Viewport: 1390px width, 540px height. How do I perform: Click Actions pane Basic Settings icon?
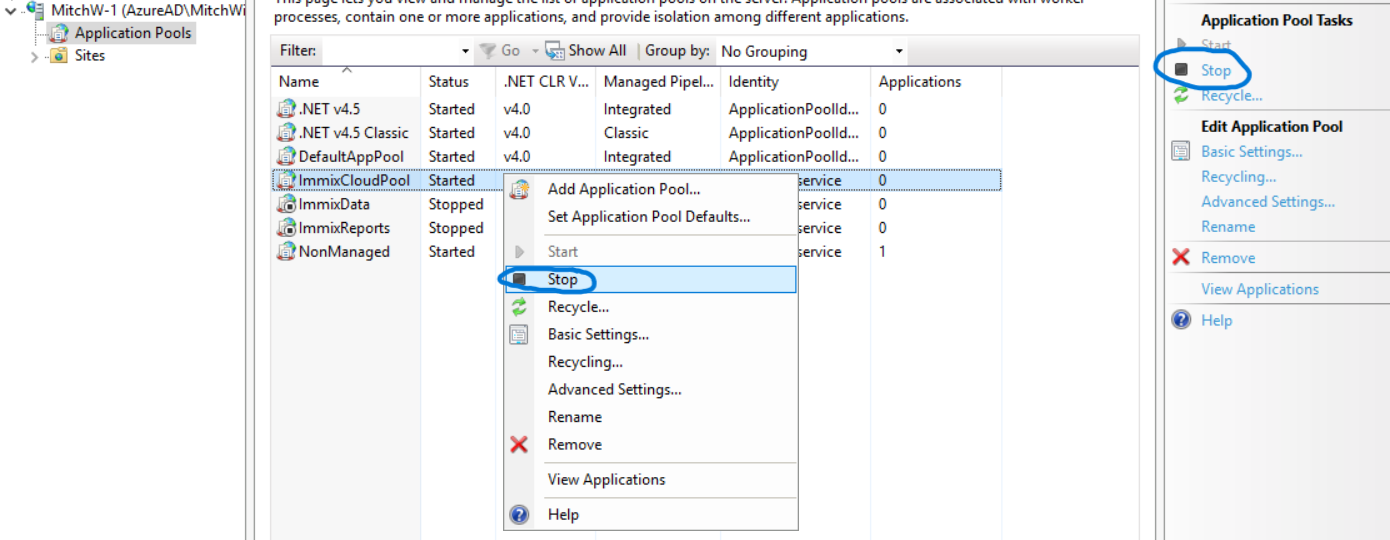coord(1181,152)
